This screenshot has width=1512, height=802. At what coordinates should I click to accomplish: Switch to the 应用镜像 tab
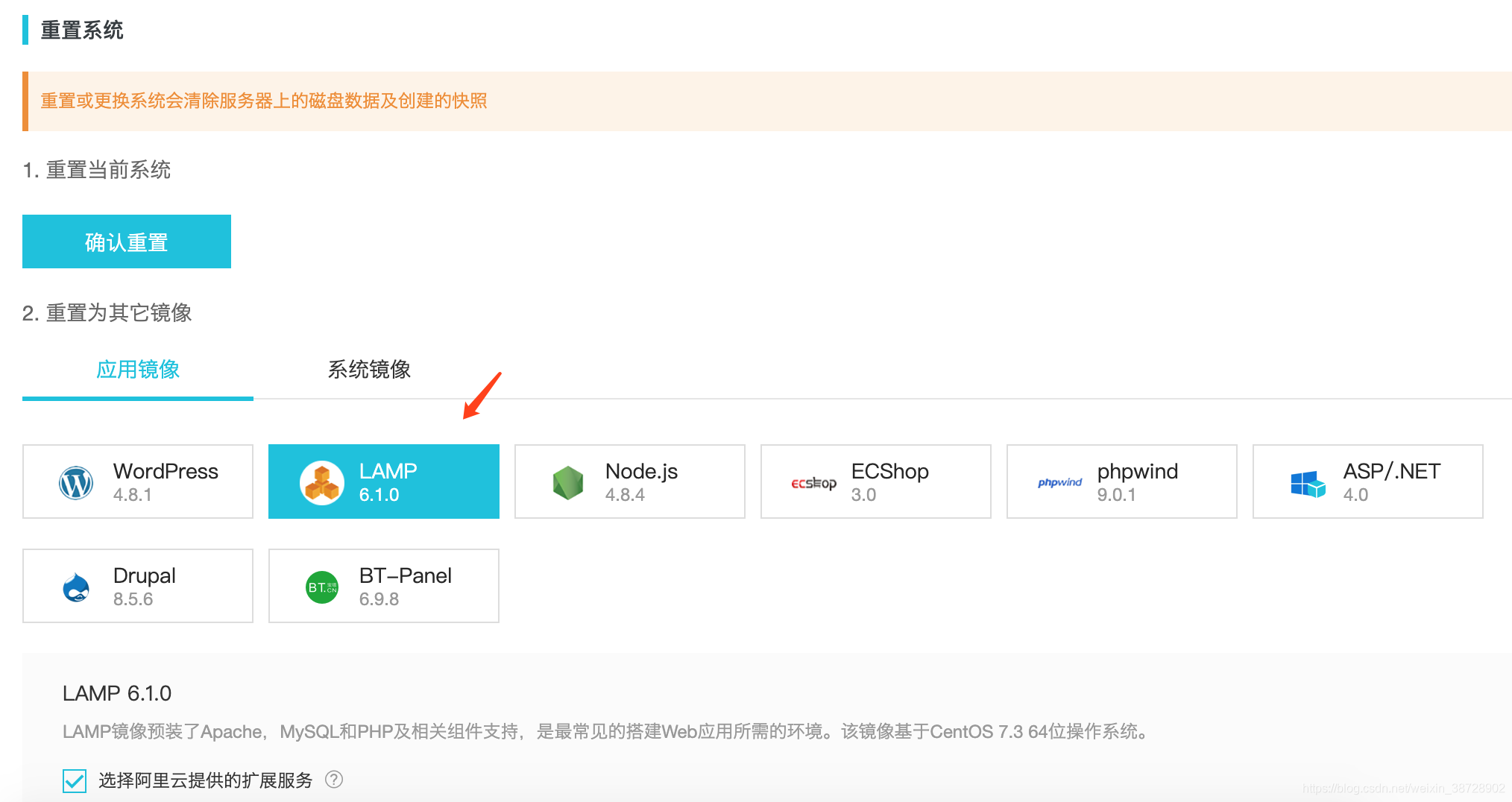138,370
